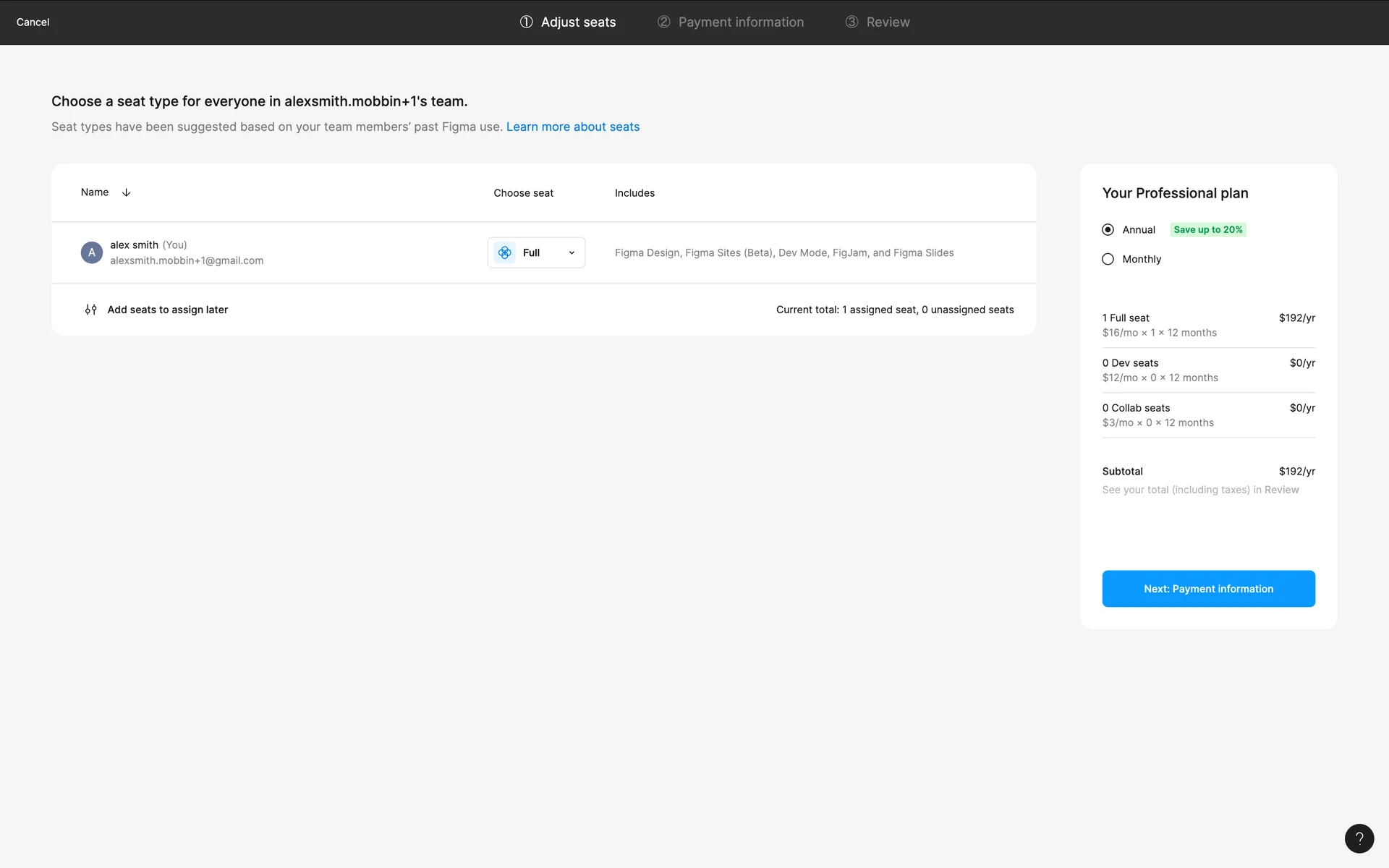Click alex smith's avatar icon
The image size is (1389, 868).
pos(92,252)
